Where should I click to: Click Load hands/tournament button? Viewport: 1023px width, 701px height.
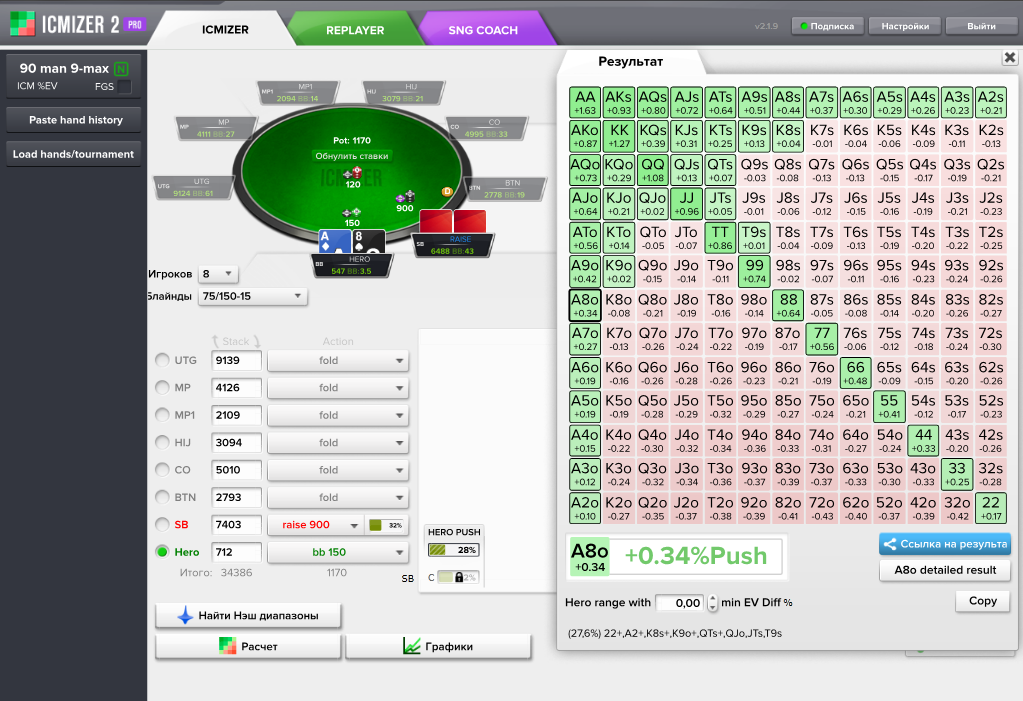click(x=74, y=154)
